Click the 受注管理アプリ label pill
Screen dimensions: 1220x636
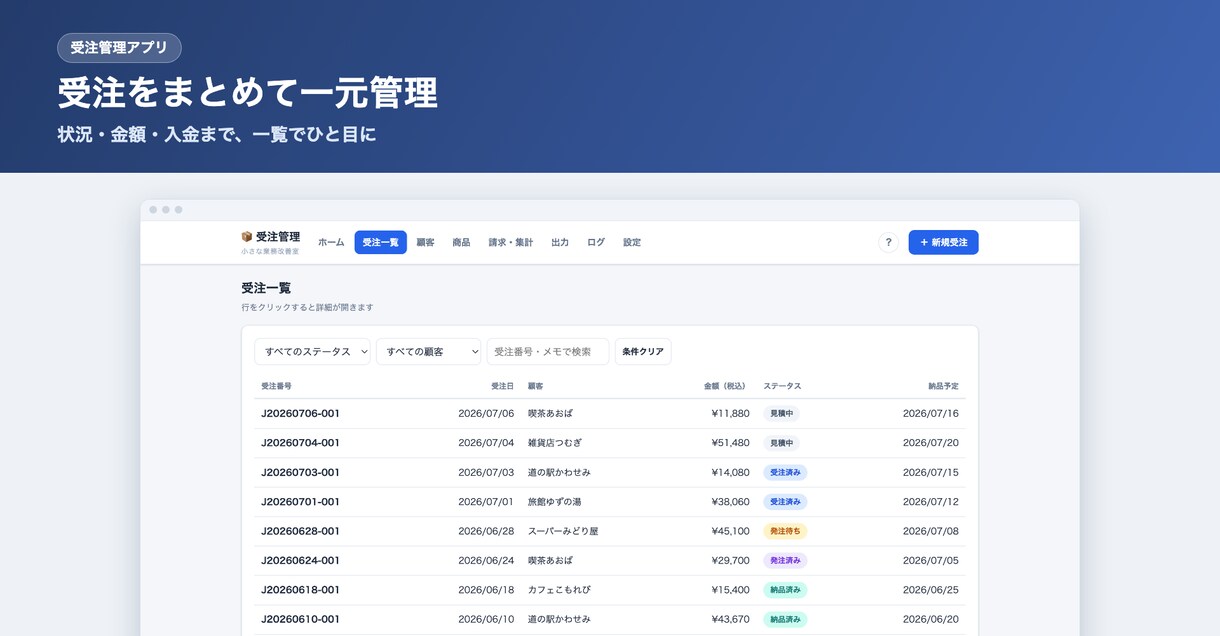[x=119, y=48]
